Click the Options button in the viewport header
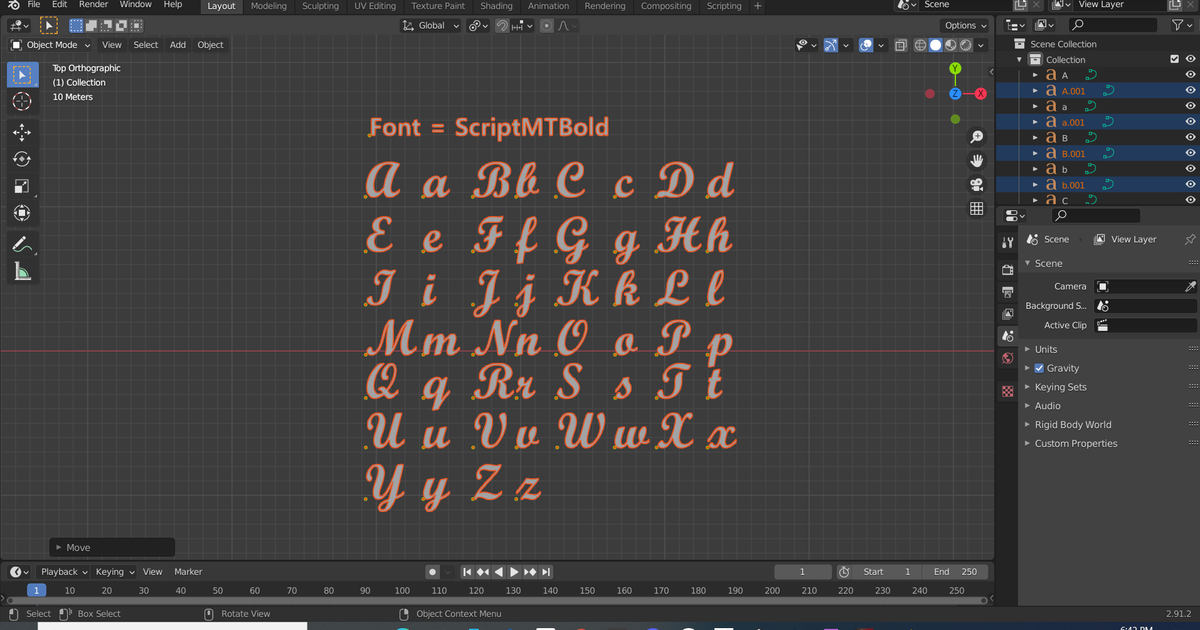 962,25
